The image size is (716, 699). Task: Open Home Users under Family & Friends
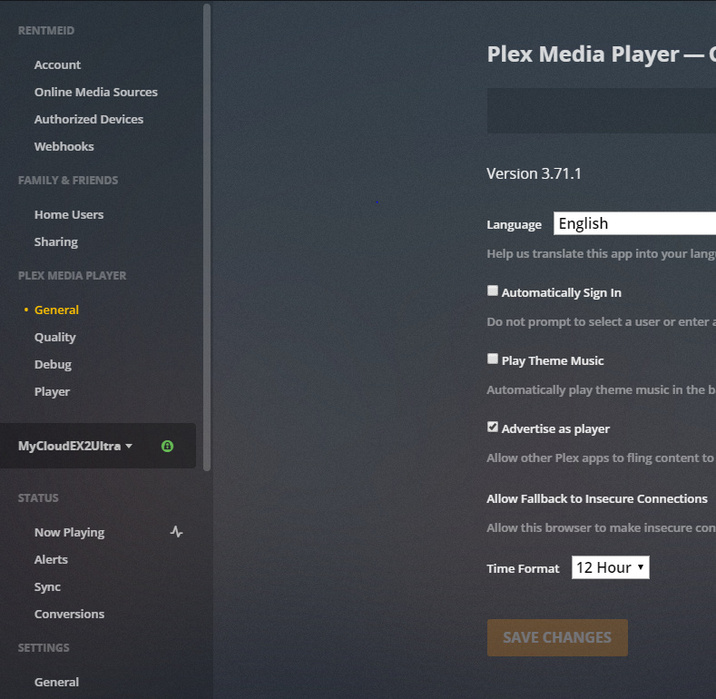click(x=69, y=215)
